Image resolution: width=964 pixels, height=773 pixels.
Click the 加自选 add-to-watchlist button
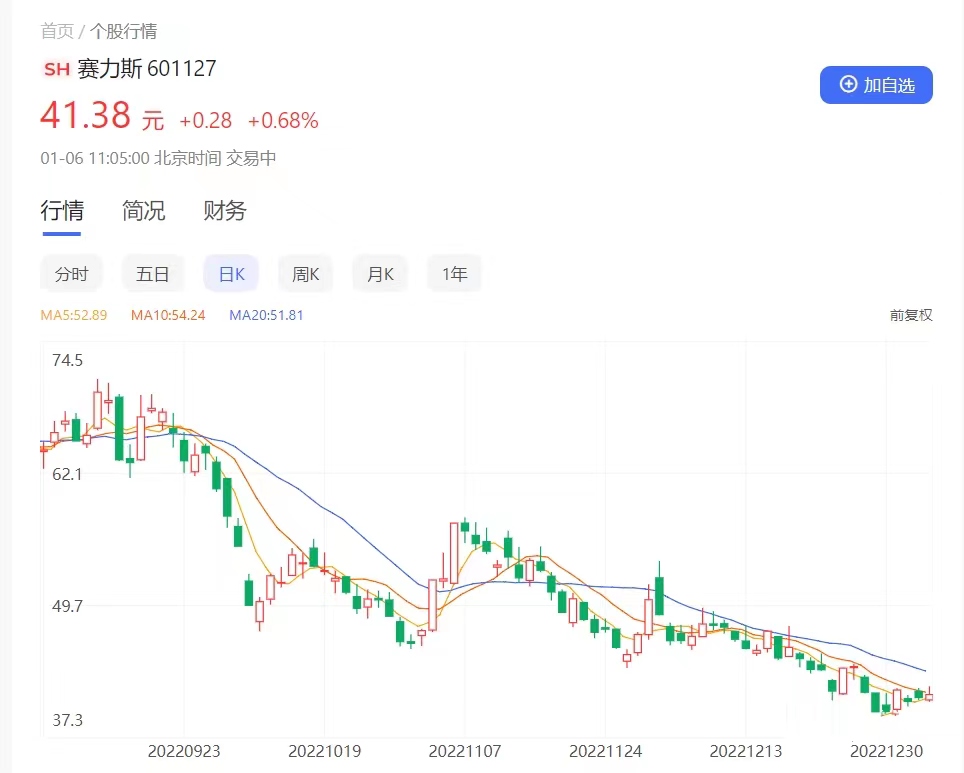[x=876, y=85]
